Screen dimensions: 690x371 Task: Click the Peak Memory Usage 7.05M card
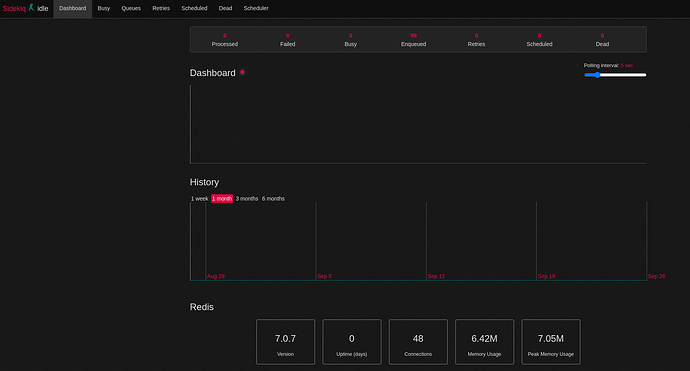click(x=551, y=342)
